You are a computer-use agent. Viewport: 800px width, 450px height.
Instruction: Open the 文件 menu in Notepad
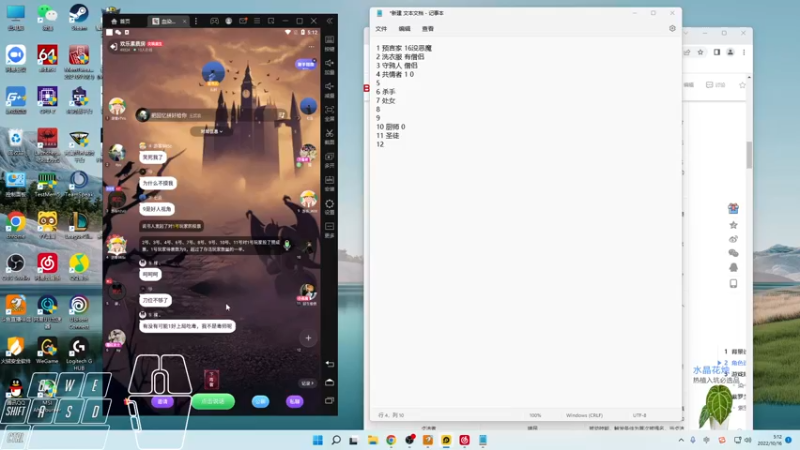381,29
